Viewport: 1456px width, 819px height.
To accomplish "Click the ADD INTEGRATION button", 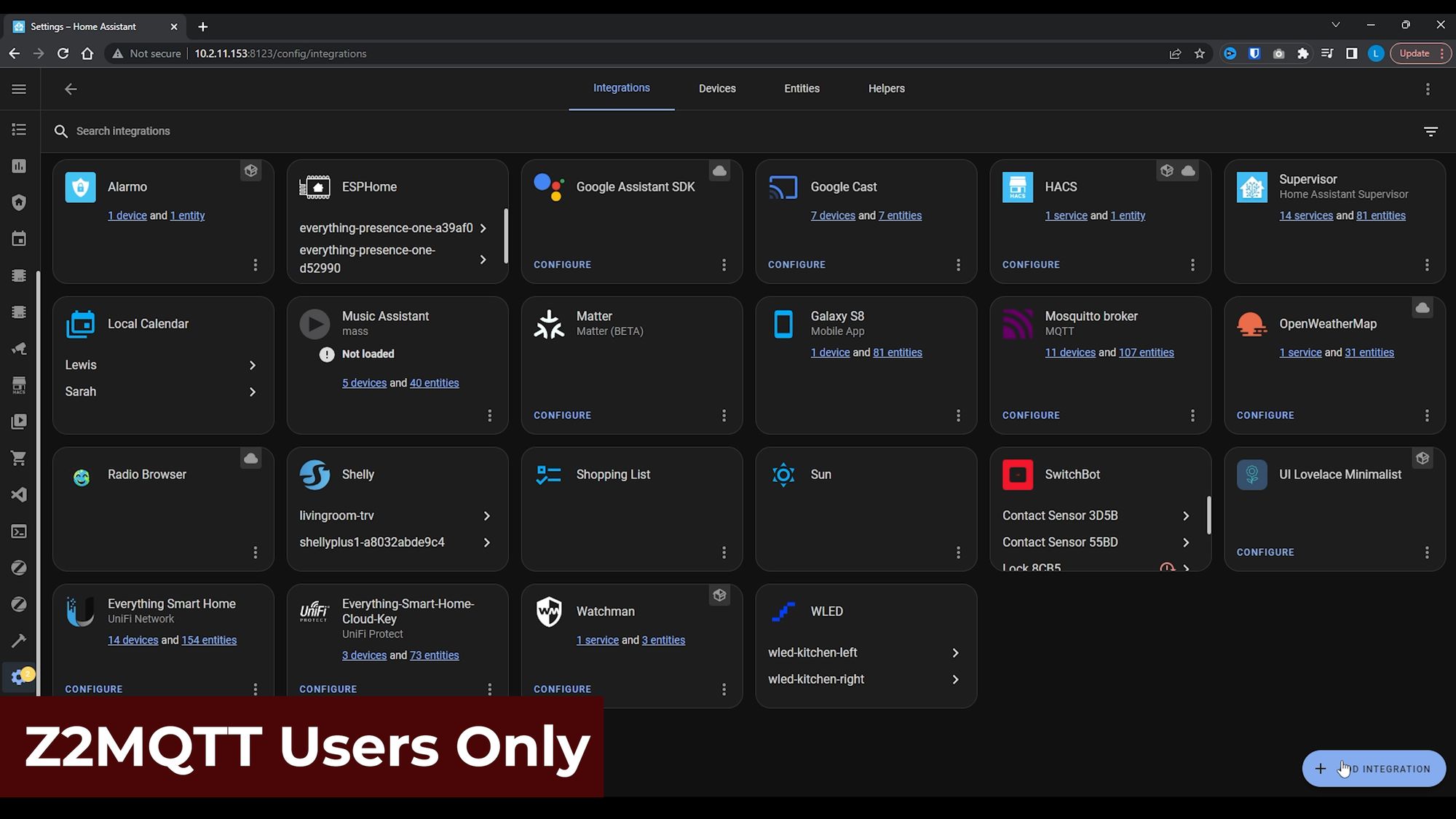I will 1375,768.
